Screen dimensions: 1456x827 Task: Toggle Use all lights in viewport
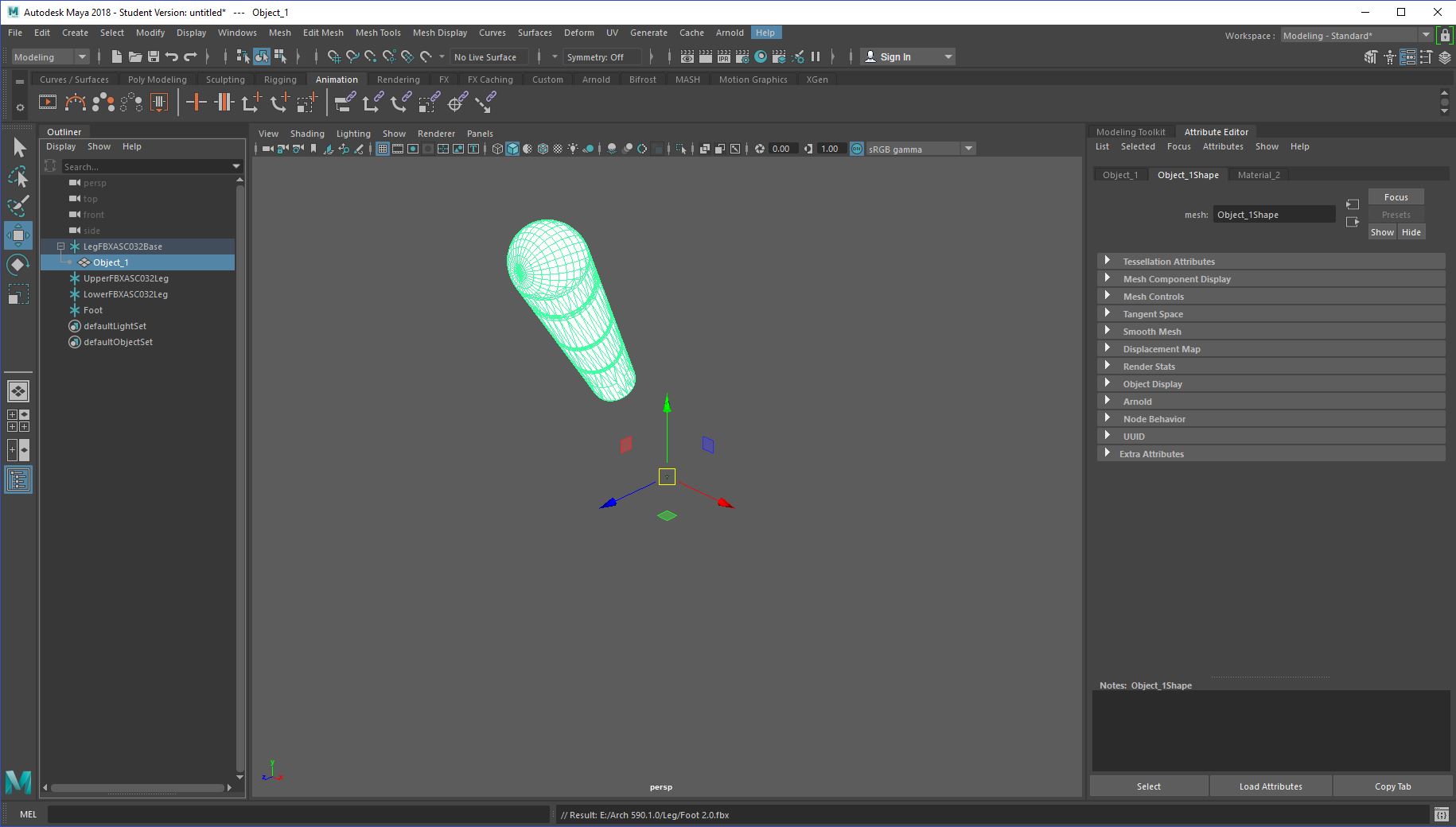click(573, 149)
